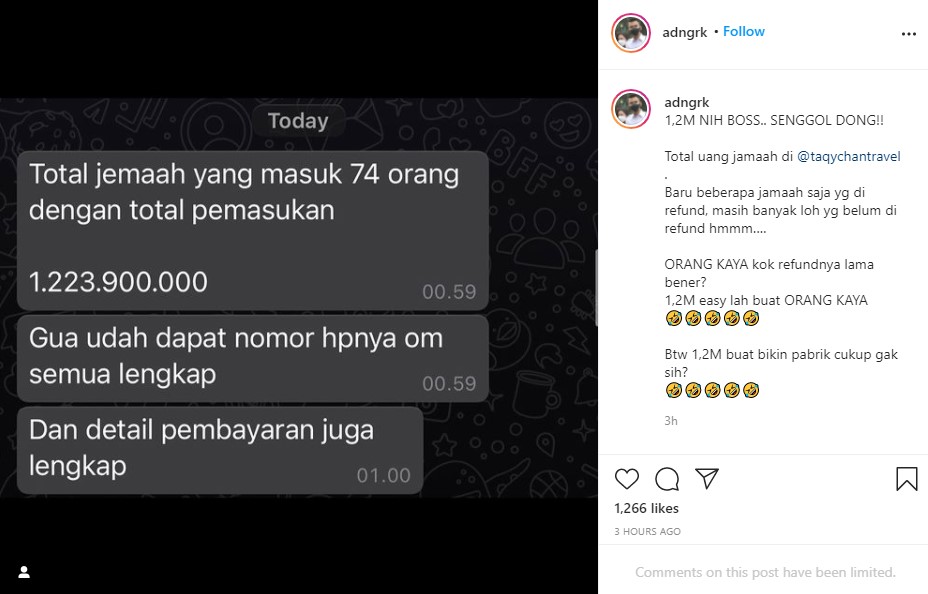Share post using the paper plane icon

(707, 479)
